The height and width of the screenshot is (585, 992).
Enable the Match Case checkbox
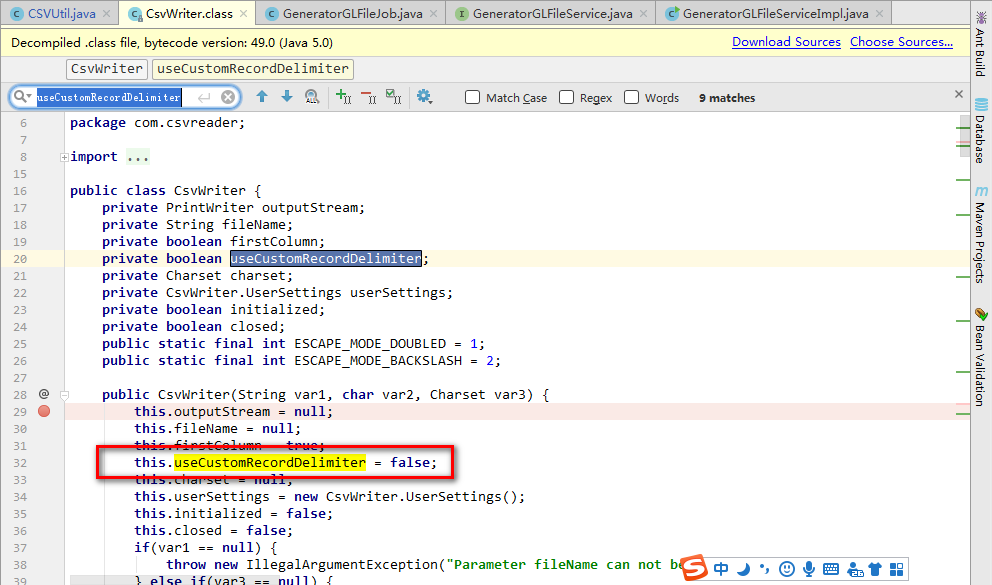click(473, 97)
